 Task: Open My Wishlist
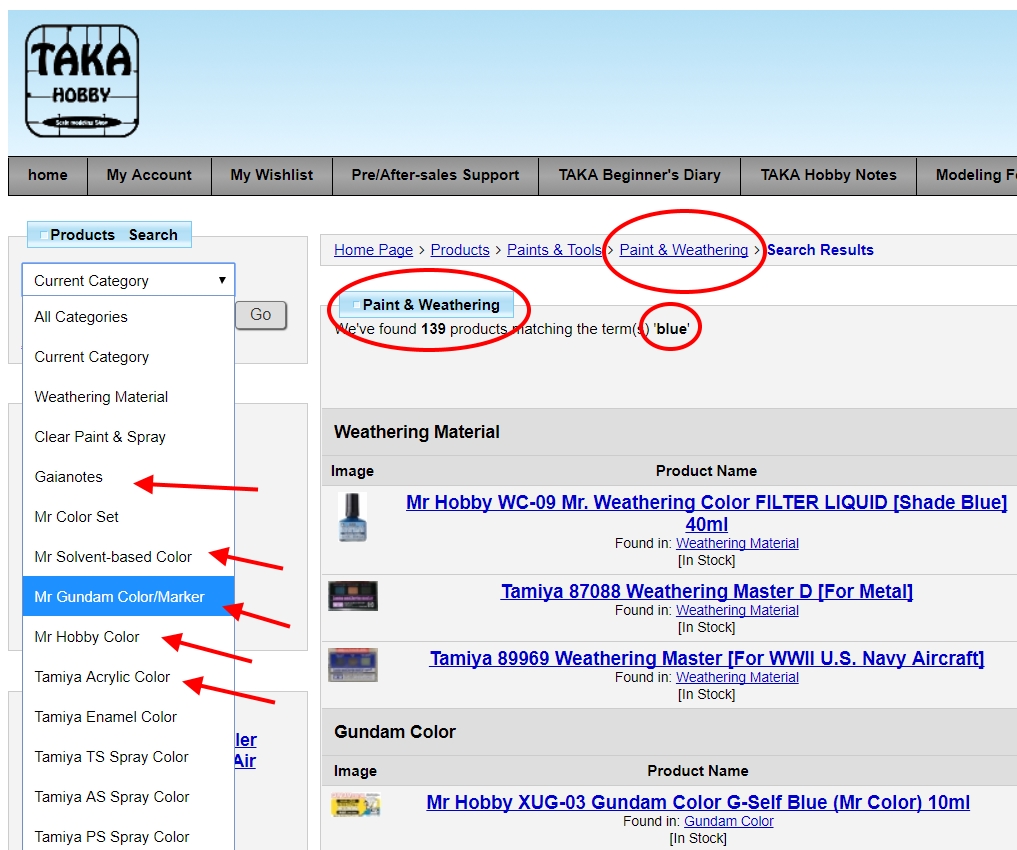coord(272,175)
